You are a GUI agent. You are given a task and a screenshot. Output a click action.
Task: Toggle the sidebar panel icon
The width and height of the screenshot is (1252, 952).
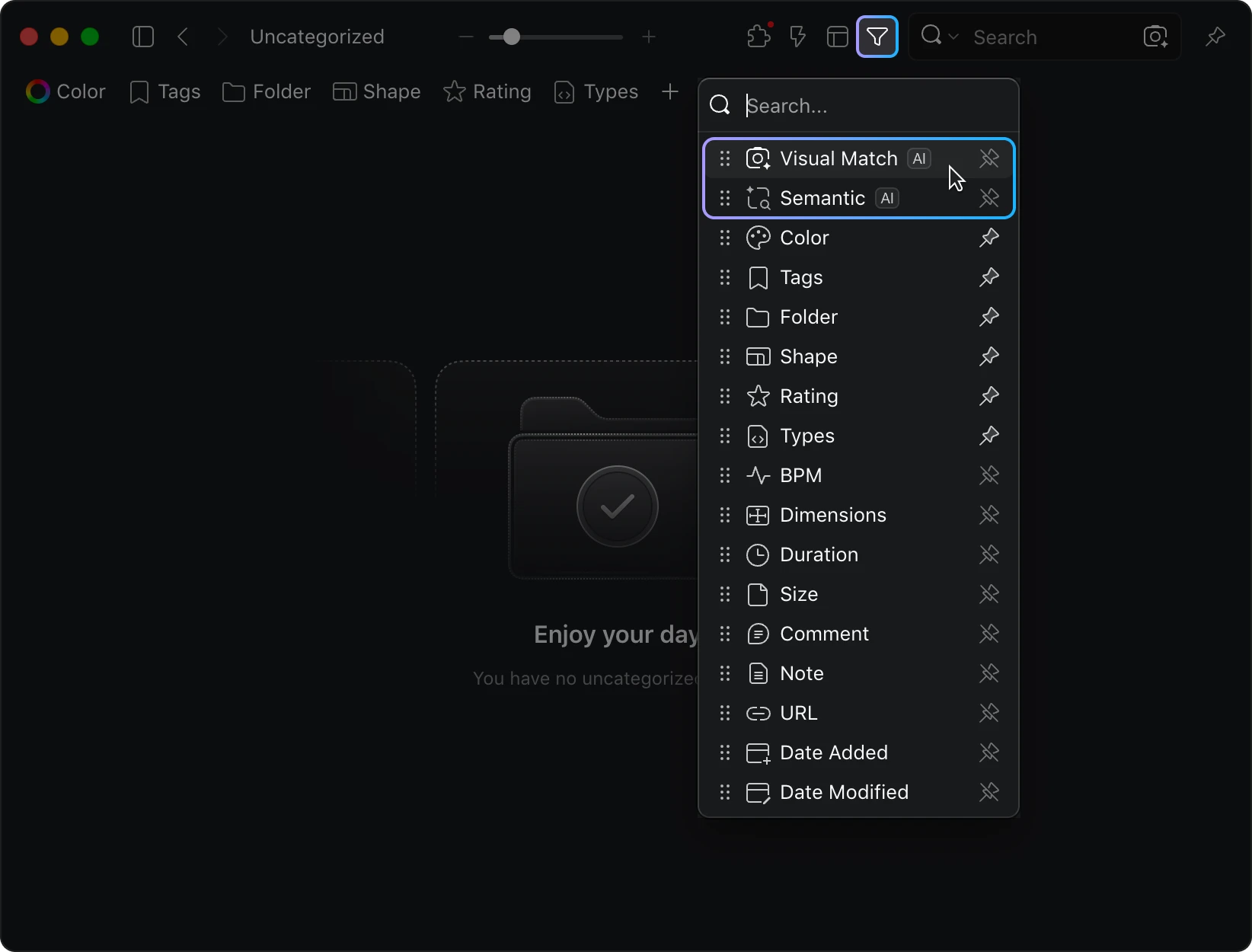click(x=143, y=37)
